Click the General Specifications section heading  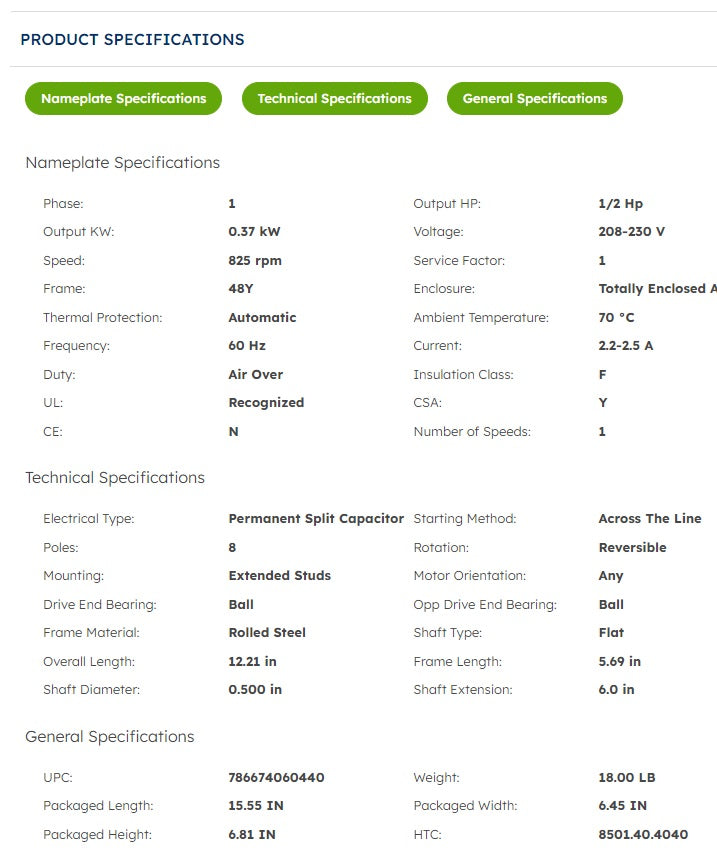click(110, 737)
